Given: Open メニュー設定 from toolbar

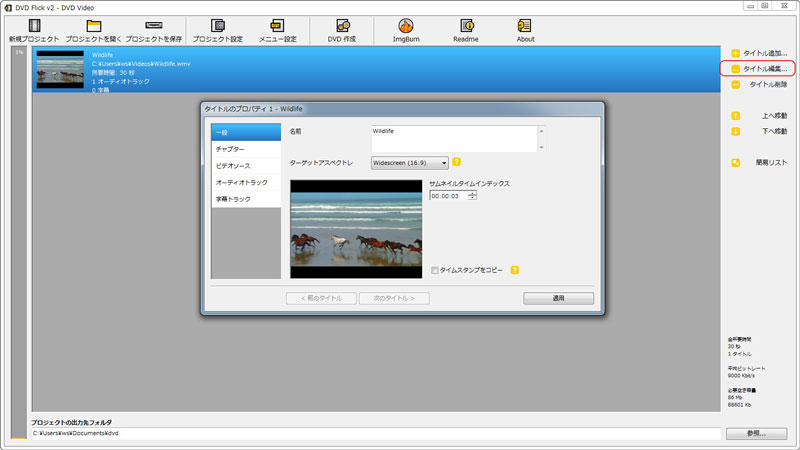Looking at the screenshot, I should tap(277, 25).
